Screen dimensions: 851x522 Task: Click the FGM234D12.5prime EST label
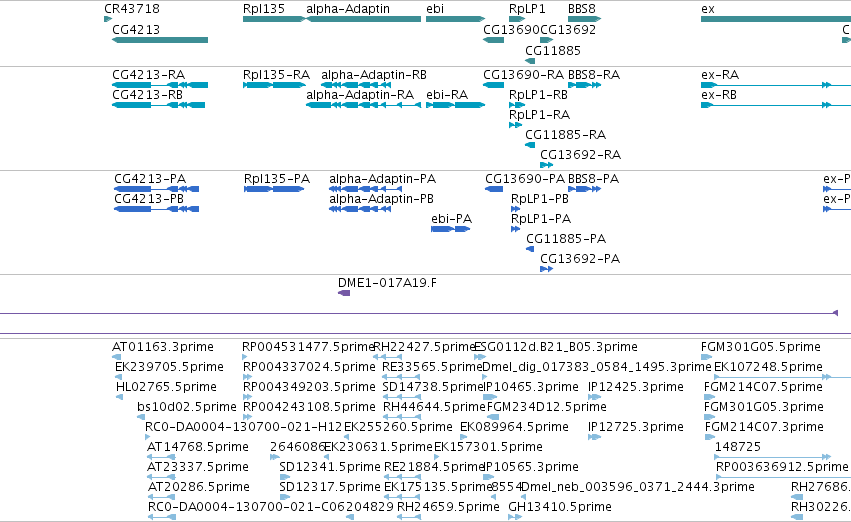pos(547,407)
